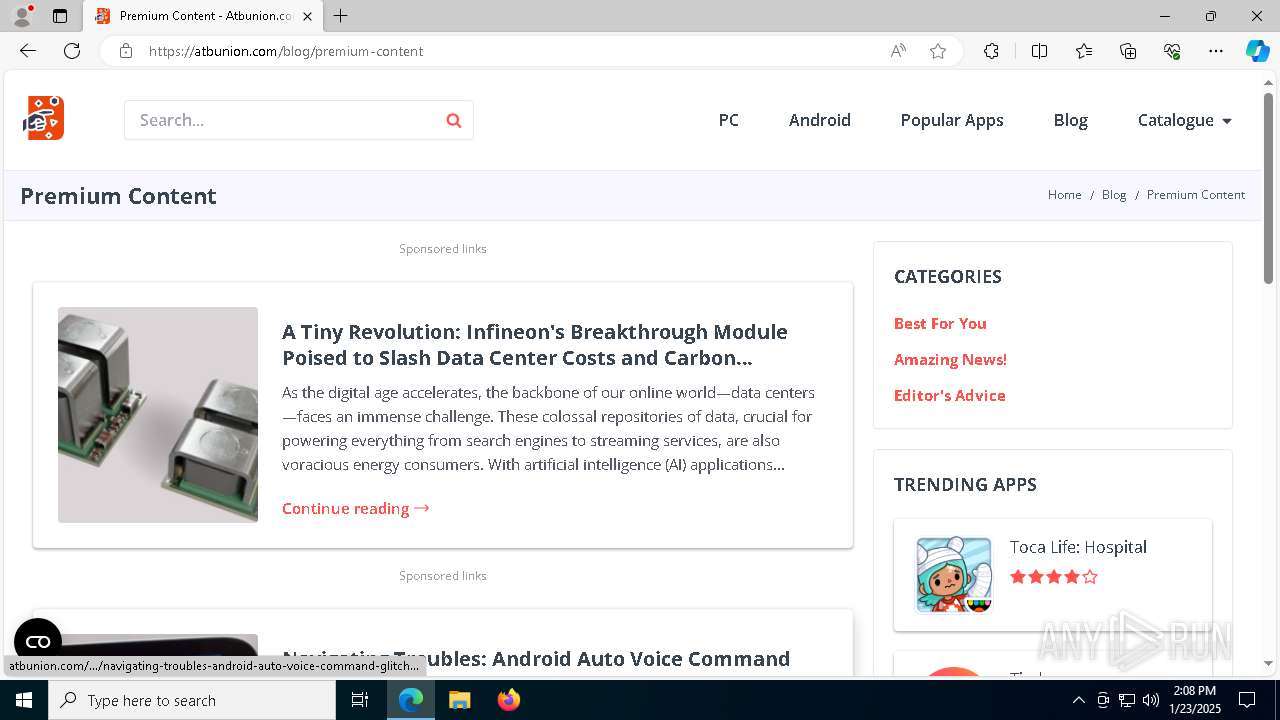The width and height of the screenshot is (1280, 720).
Task: Click the Edge profile avatar icon
Action: (22, 16)
